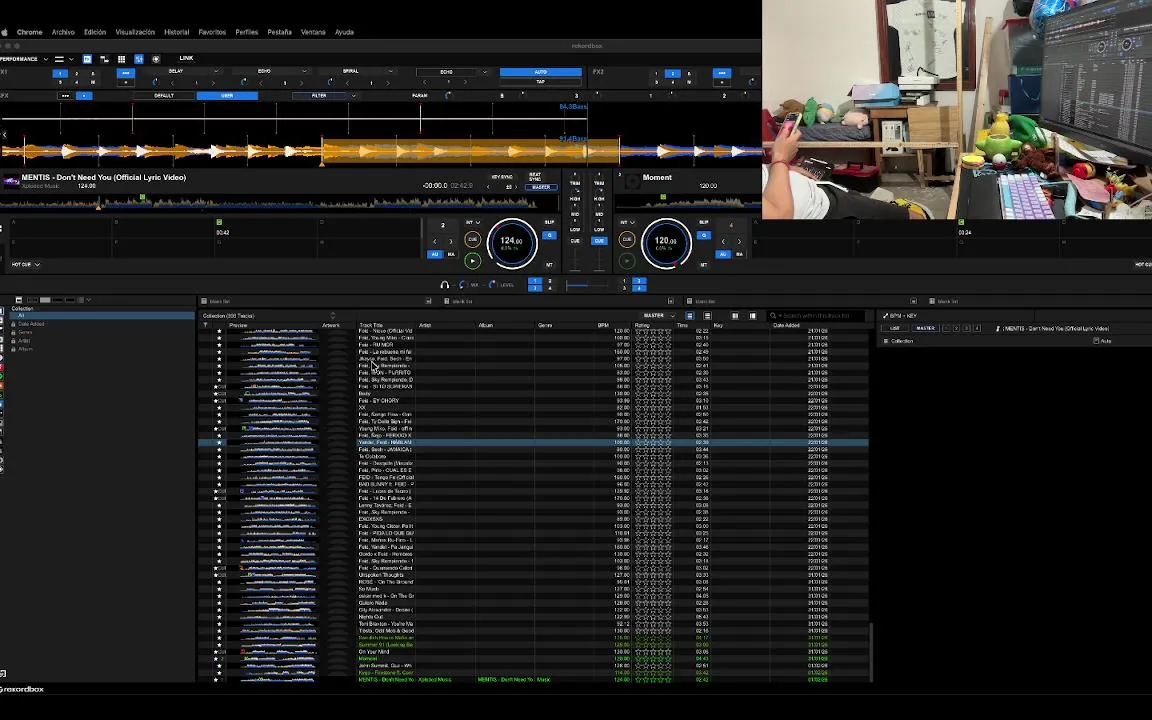Open the Ayuda menu
Viewport: 1152px width, 720px height.
click(x=345, y=32)
